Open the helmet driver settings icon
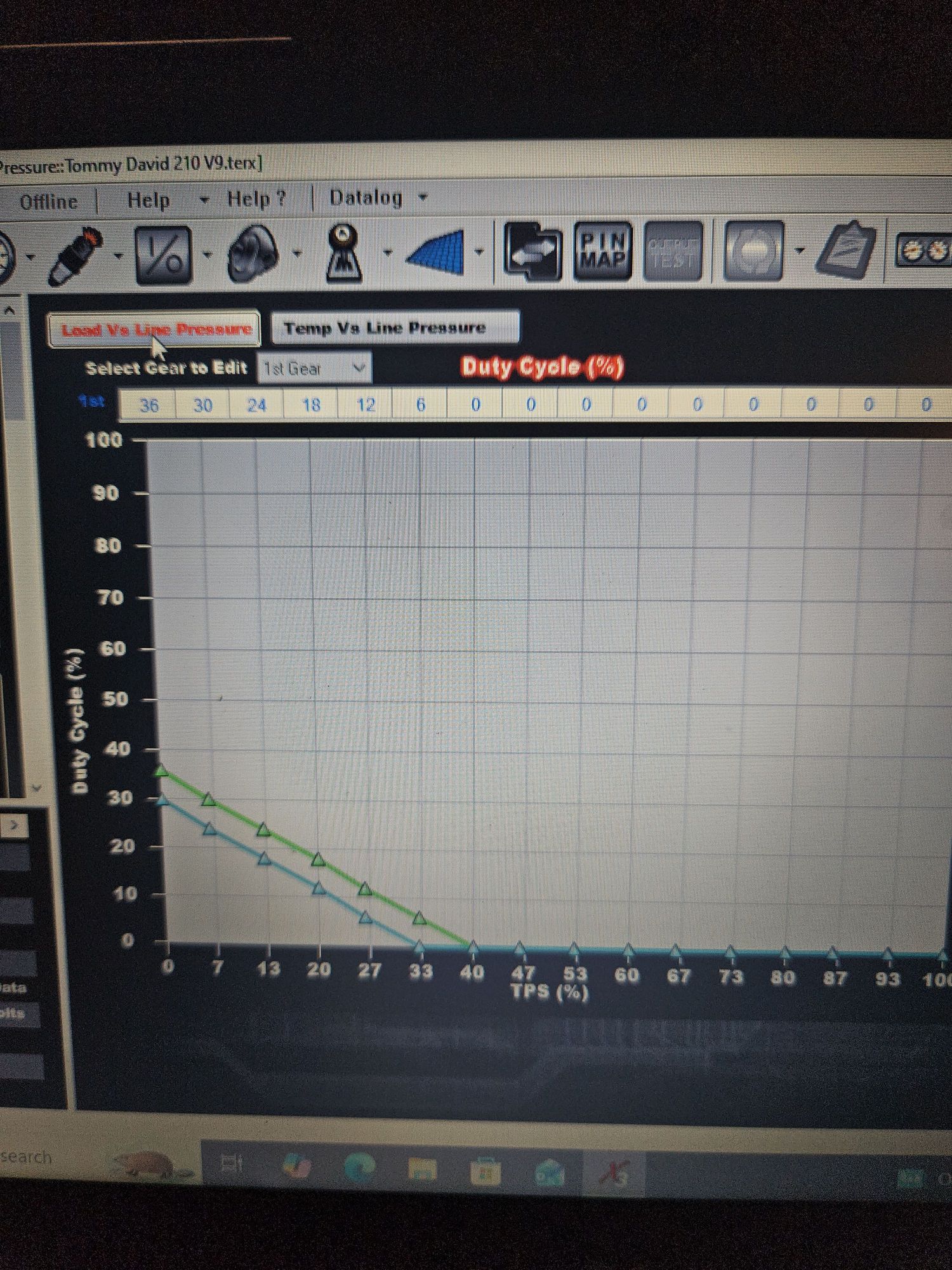Screen dimensions: 952x1270 pos(253,254)
